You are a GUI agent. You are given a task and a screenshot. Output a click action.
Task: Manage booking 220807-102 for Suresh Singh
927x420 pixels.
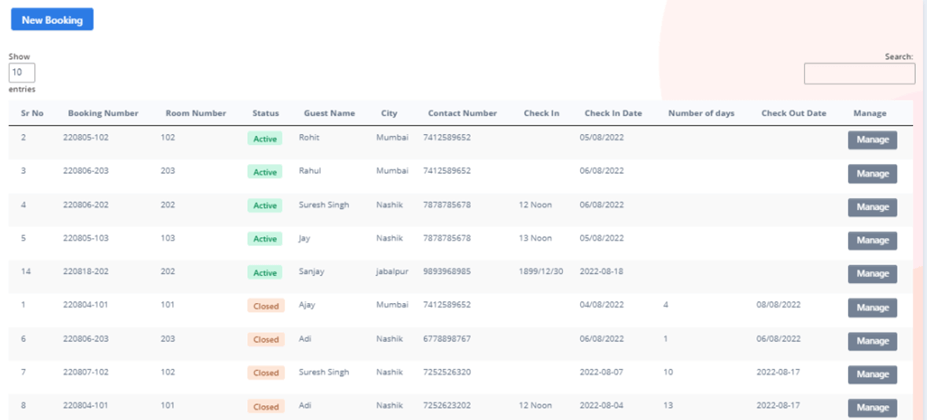[872, 374]
